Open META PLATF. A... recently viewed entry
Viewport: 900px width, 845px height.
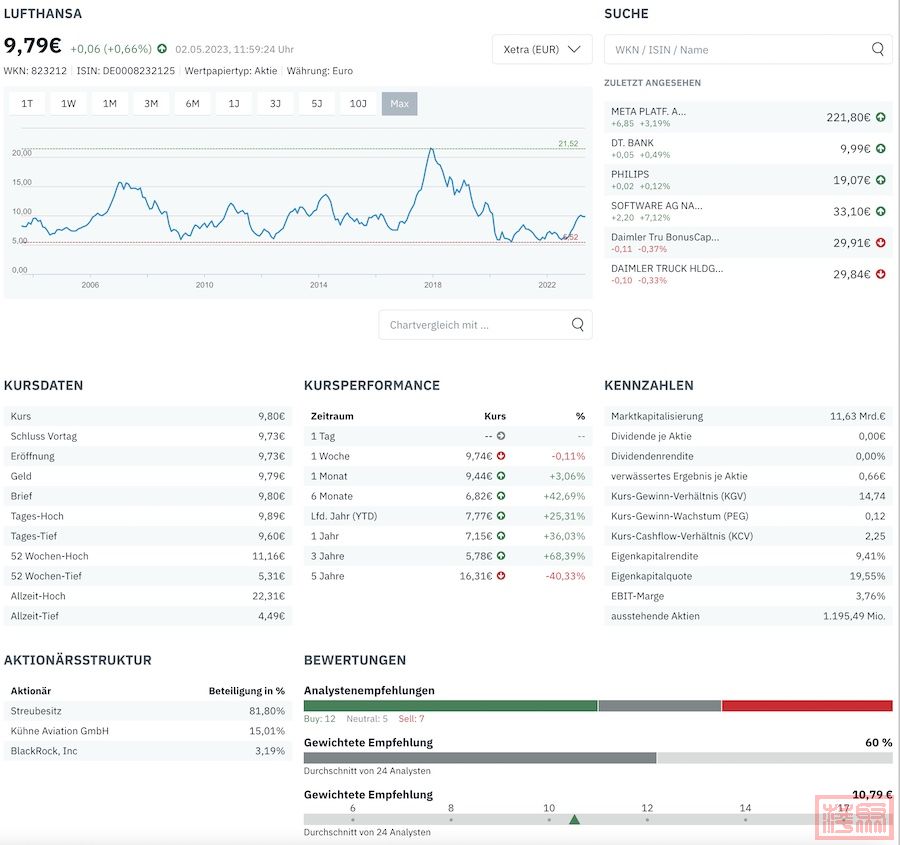[748, 117]
